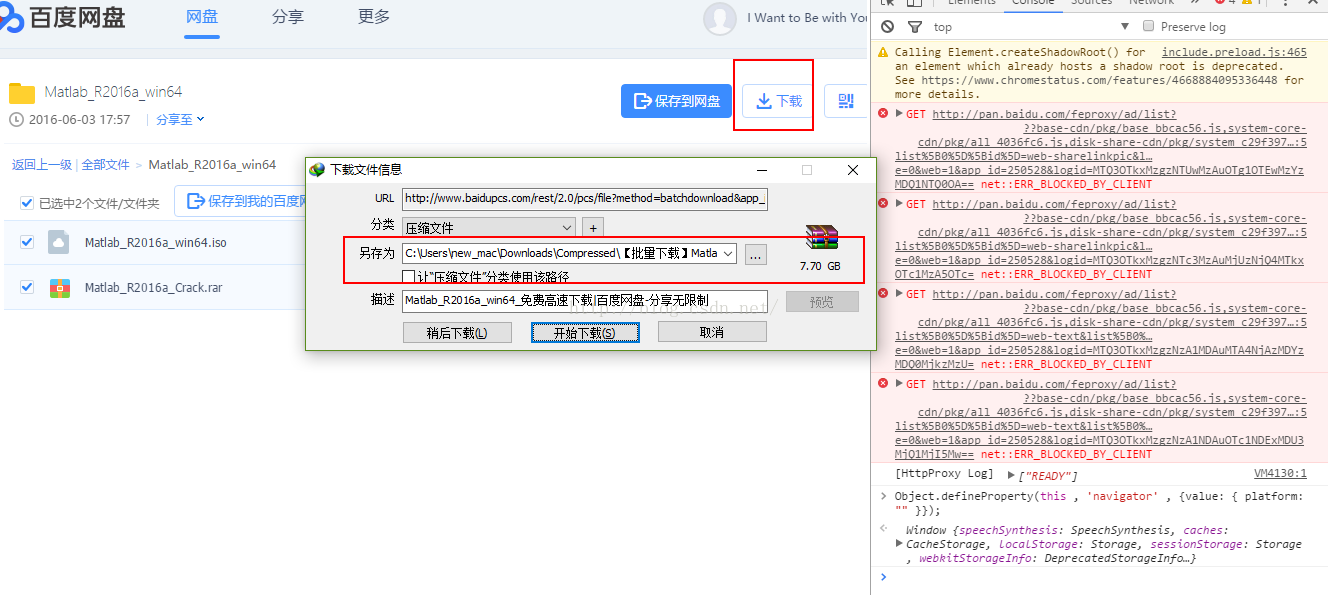
Task: Click the 'I Want to Be with You' username
Action: pyautogui.click(x=807, y=18)
